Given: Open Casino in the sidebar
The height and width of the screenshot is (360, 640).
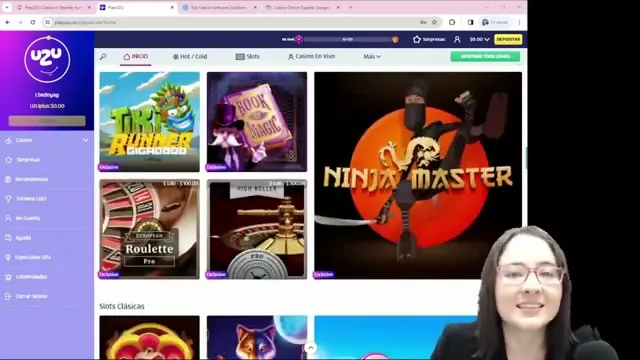Looking at the screenshot, I should click(x=24, y=140).
